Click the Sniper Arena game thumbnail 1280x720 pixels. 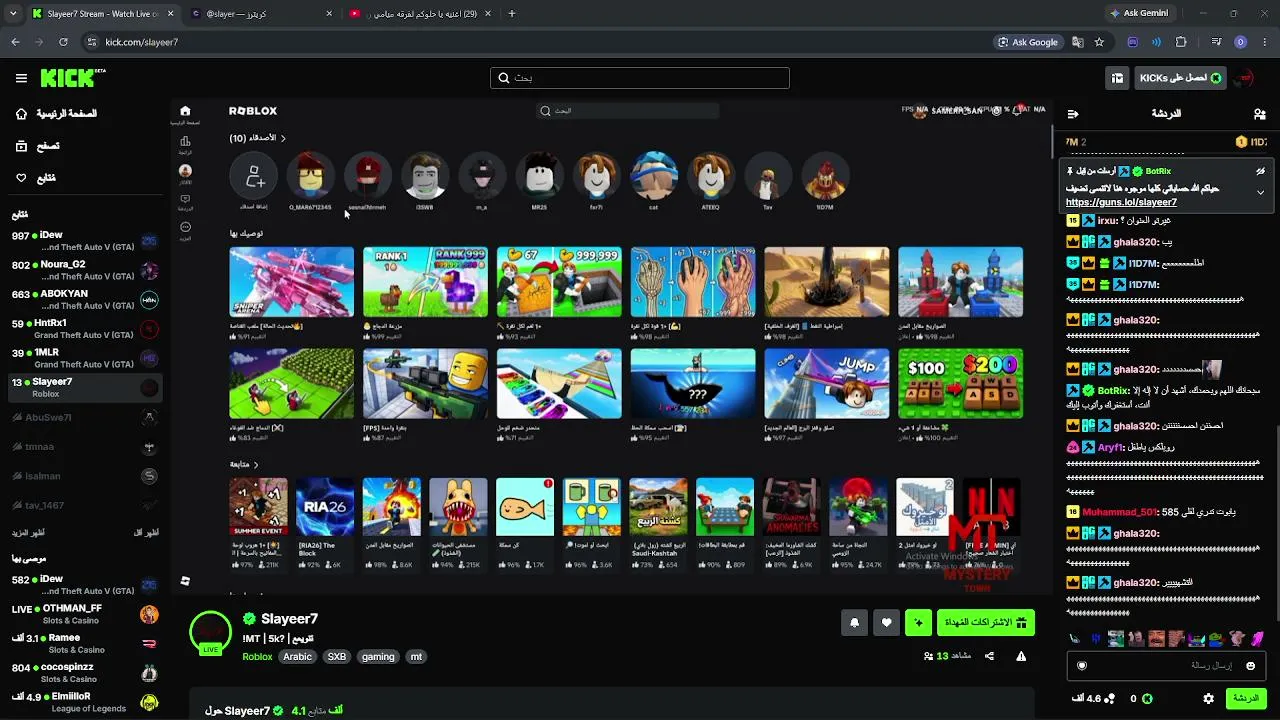[x=291, y=282]
